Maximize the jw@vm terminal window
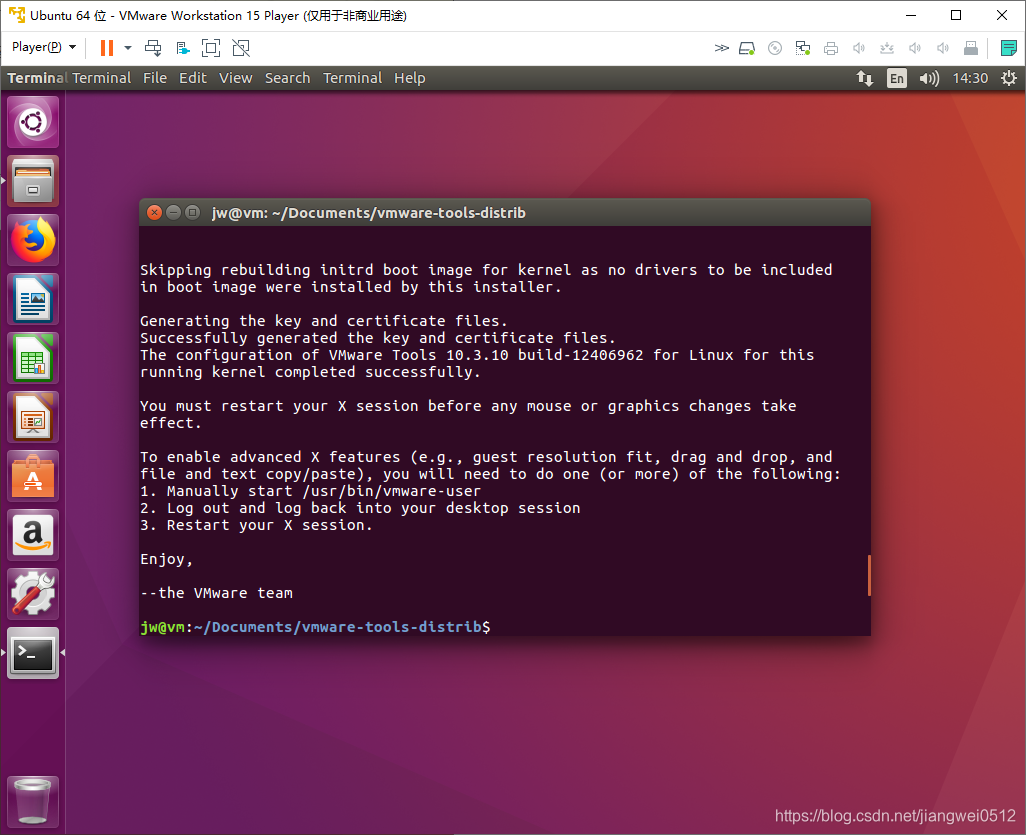This screenshot has height=835, width=1026. pos(192,213)
